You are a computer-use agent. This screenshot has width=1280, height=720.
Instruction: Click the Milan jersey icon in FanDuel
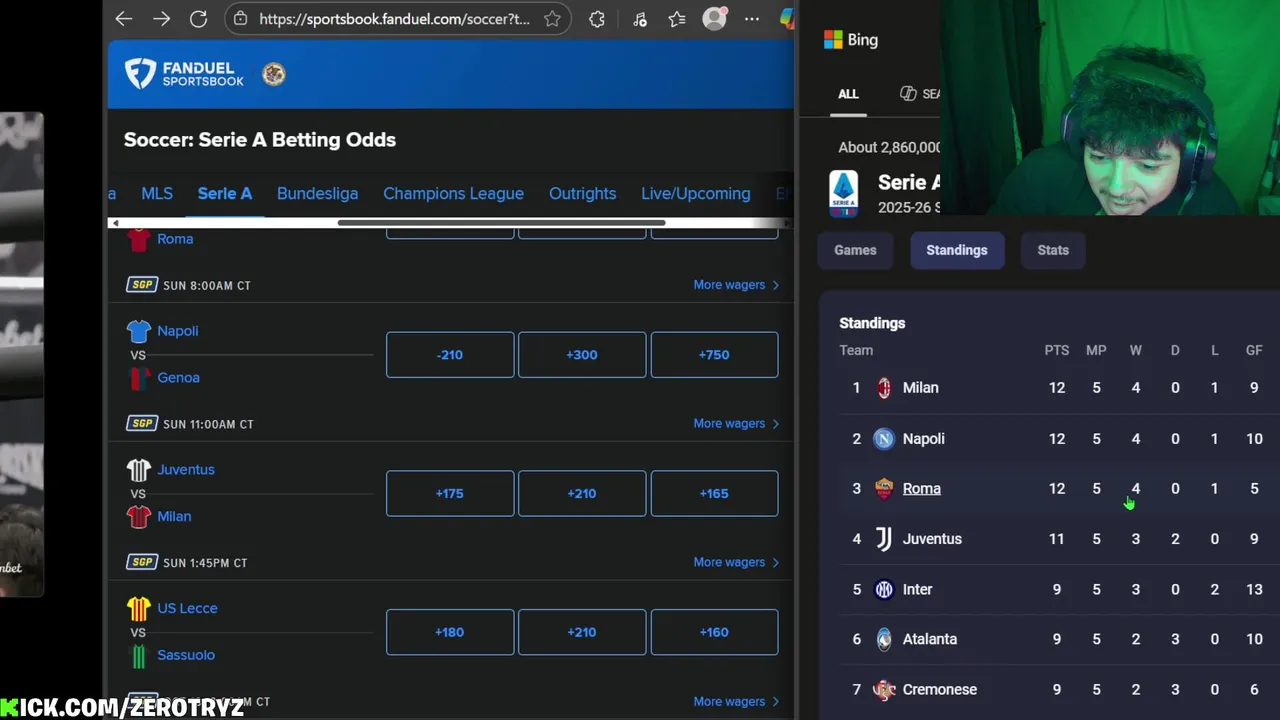point(139,517)
